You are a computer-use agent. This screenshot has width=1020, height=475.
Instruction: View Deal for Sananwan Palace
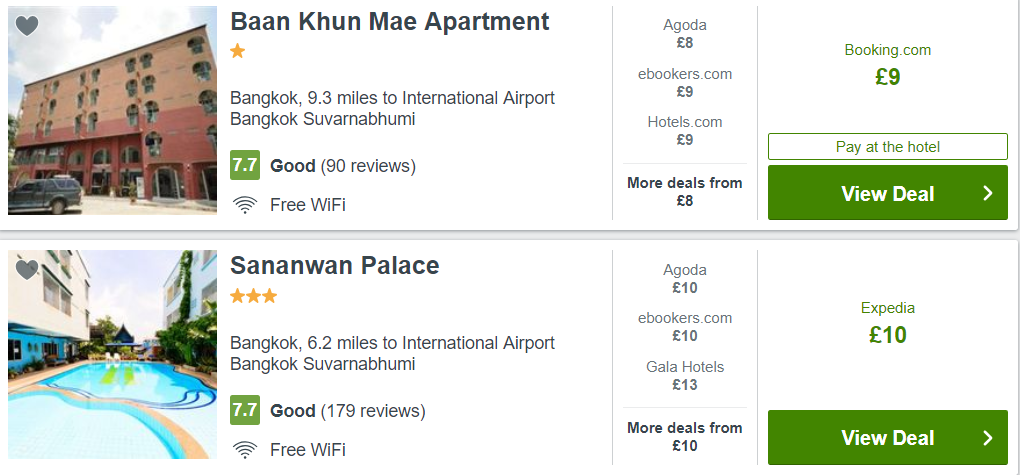pyautogui.click(x=887, y=437)
